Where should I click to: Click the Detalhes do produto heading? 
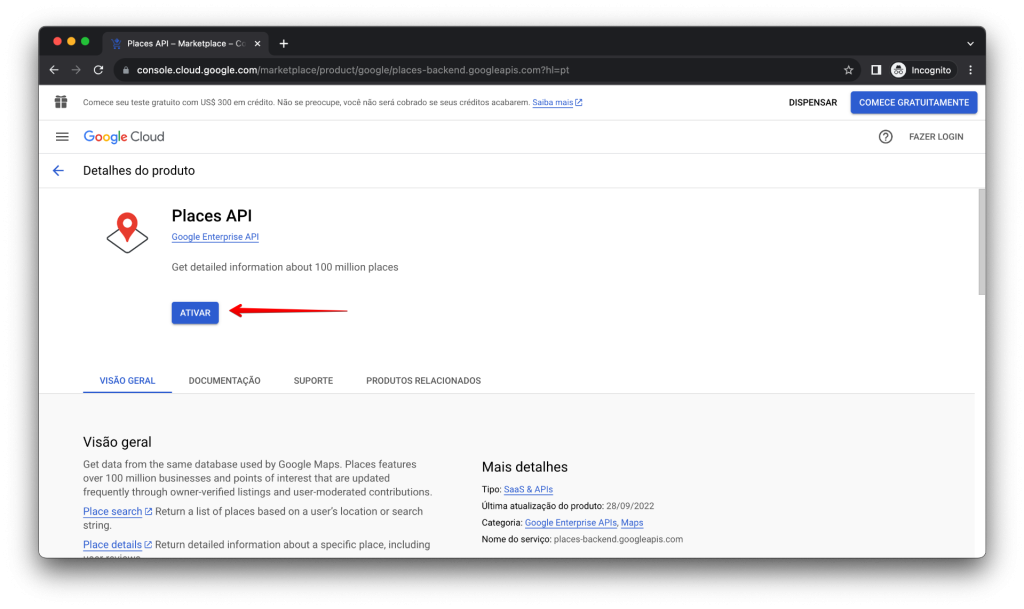(x=138, y=170)
